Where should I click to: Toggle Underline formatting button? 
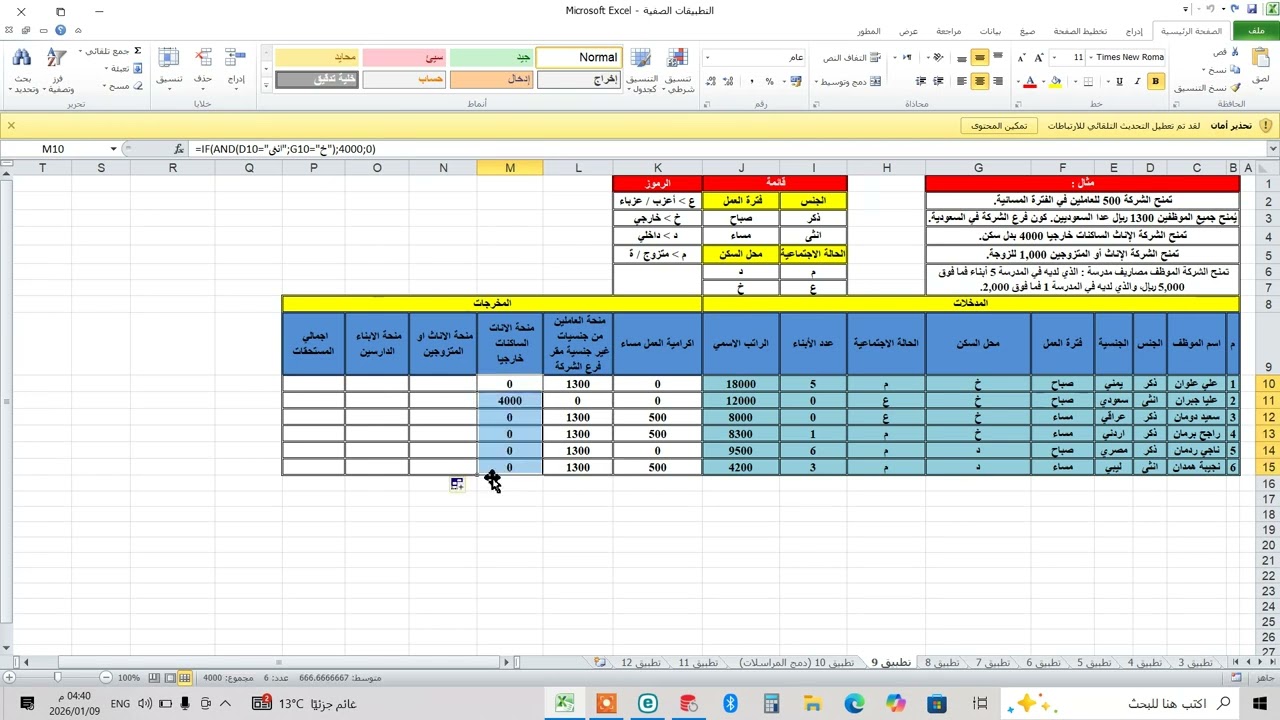(x=1120, y=81)
